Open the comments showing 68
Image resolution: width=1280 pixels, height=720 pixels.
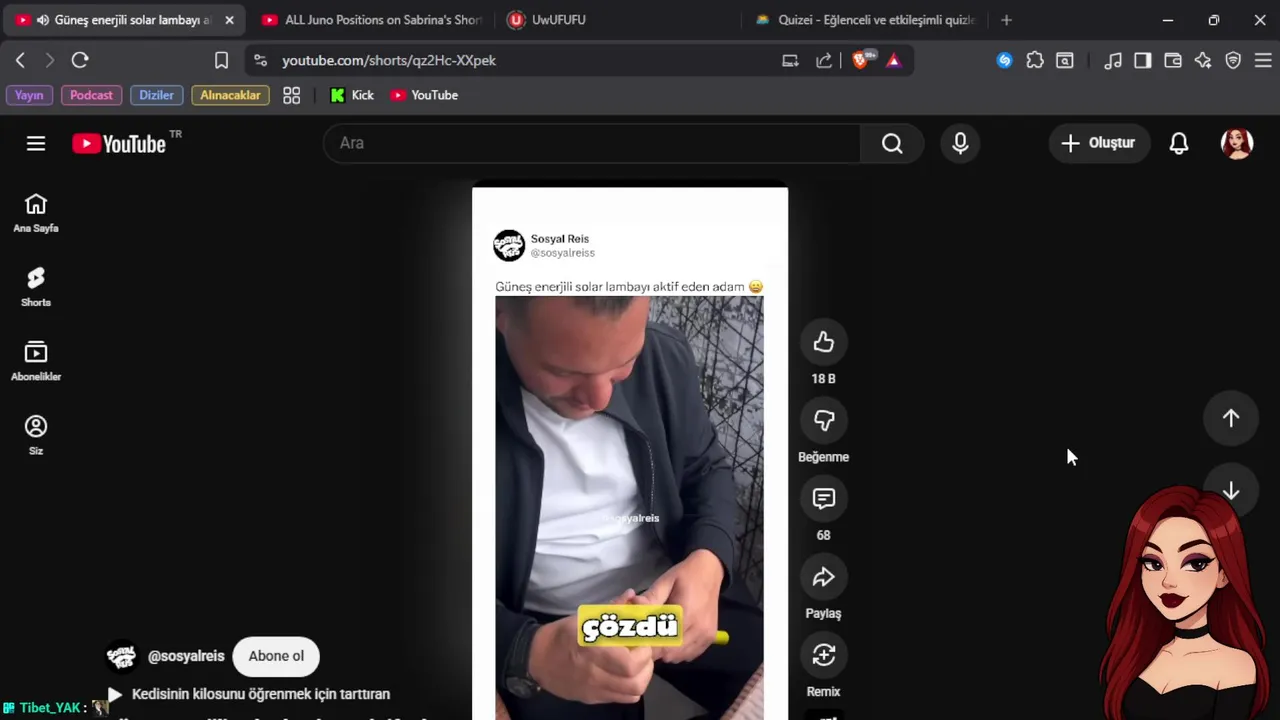[823, 498]
